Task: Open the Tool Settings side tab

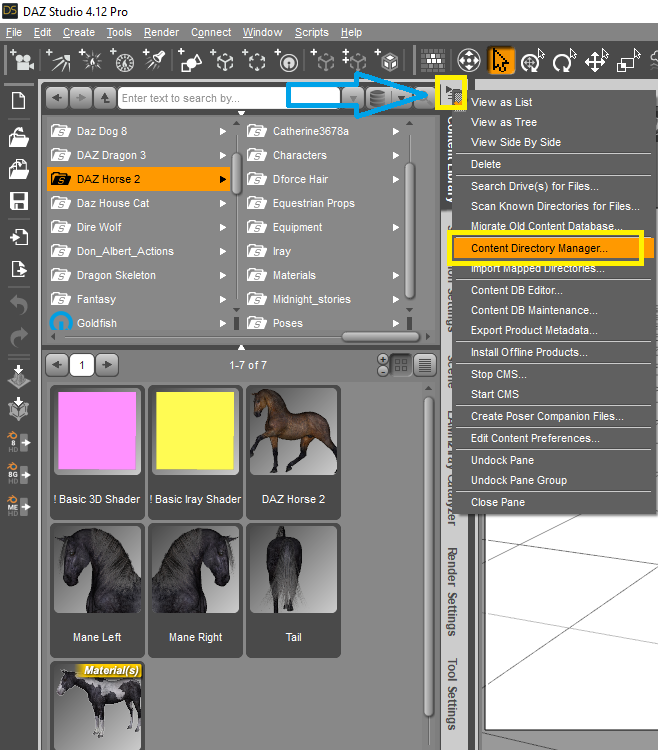Action: pyautogui.click(x=452, y=694)
